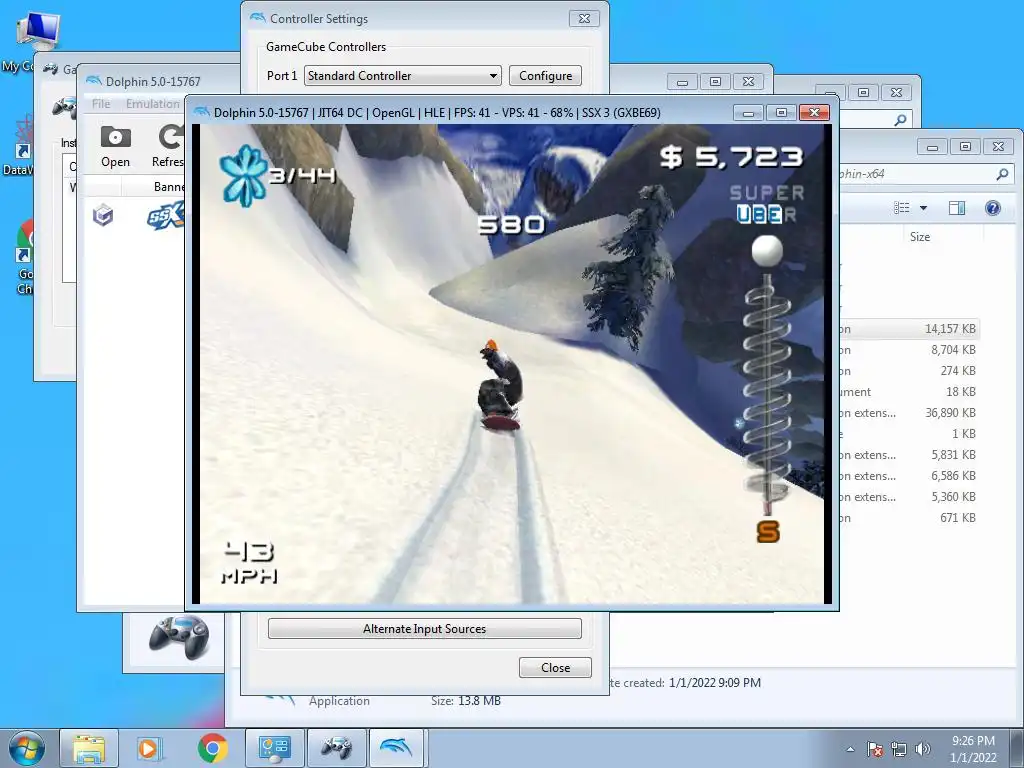Screen dimensions: 1024x768
Task: Select the file sized 36,890 KB
Action: point(909,413)
